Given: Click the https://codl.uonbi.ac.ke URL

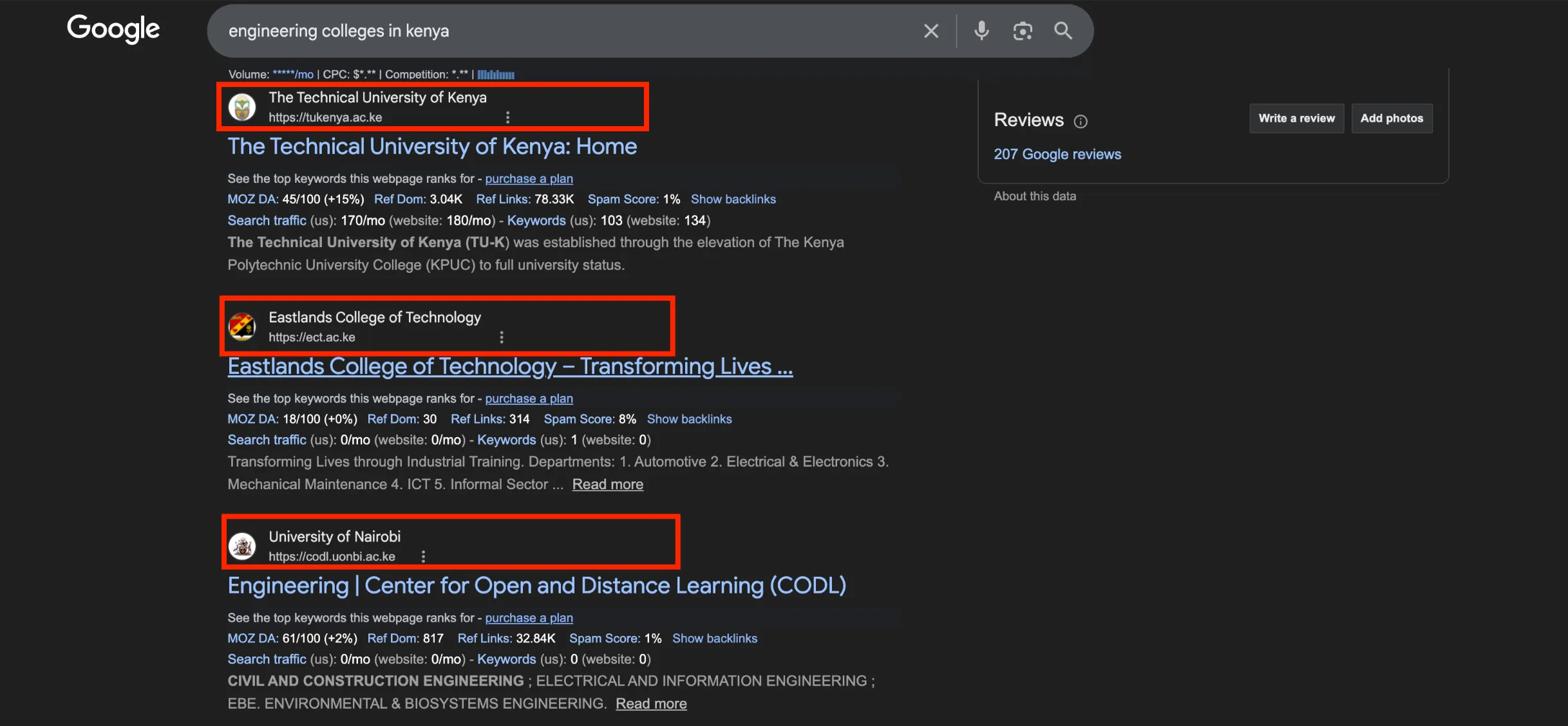Looking at the screenshot, I should 332,557.
